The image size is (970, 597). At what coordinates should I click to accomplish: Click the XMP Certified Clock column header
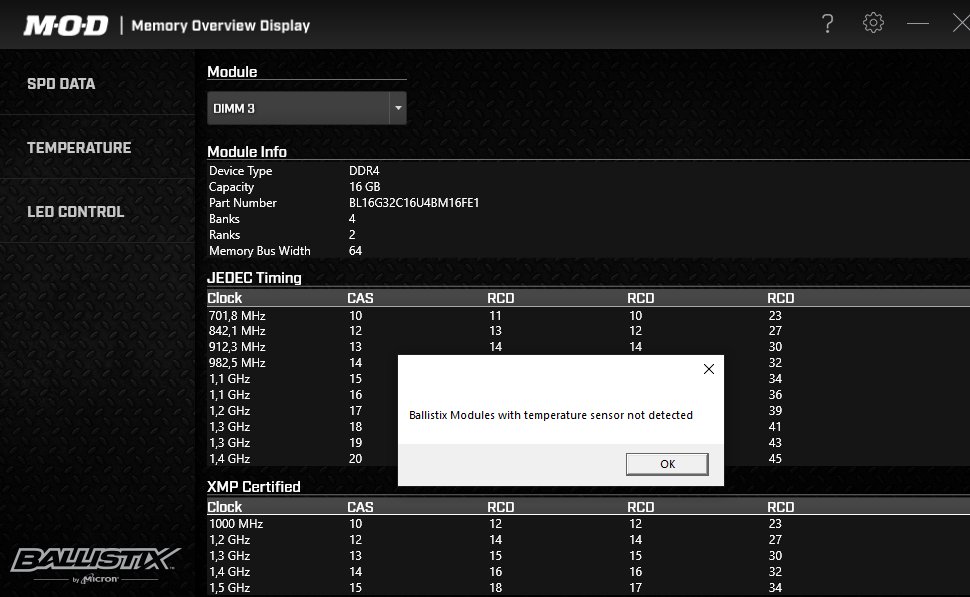[225, 507]
